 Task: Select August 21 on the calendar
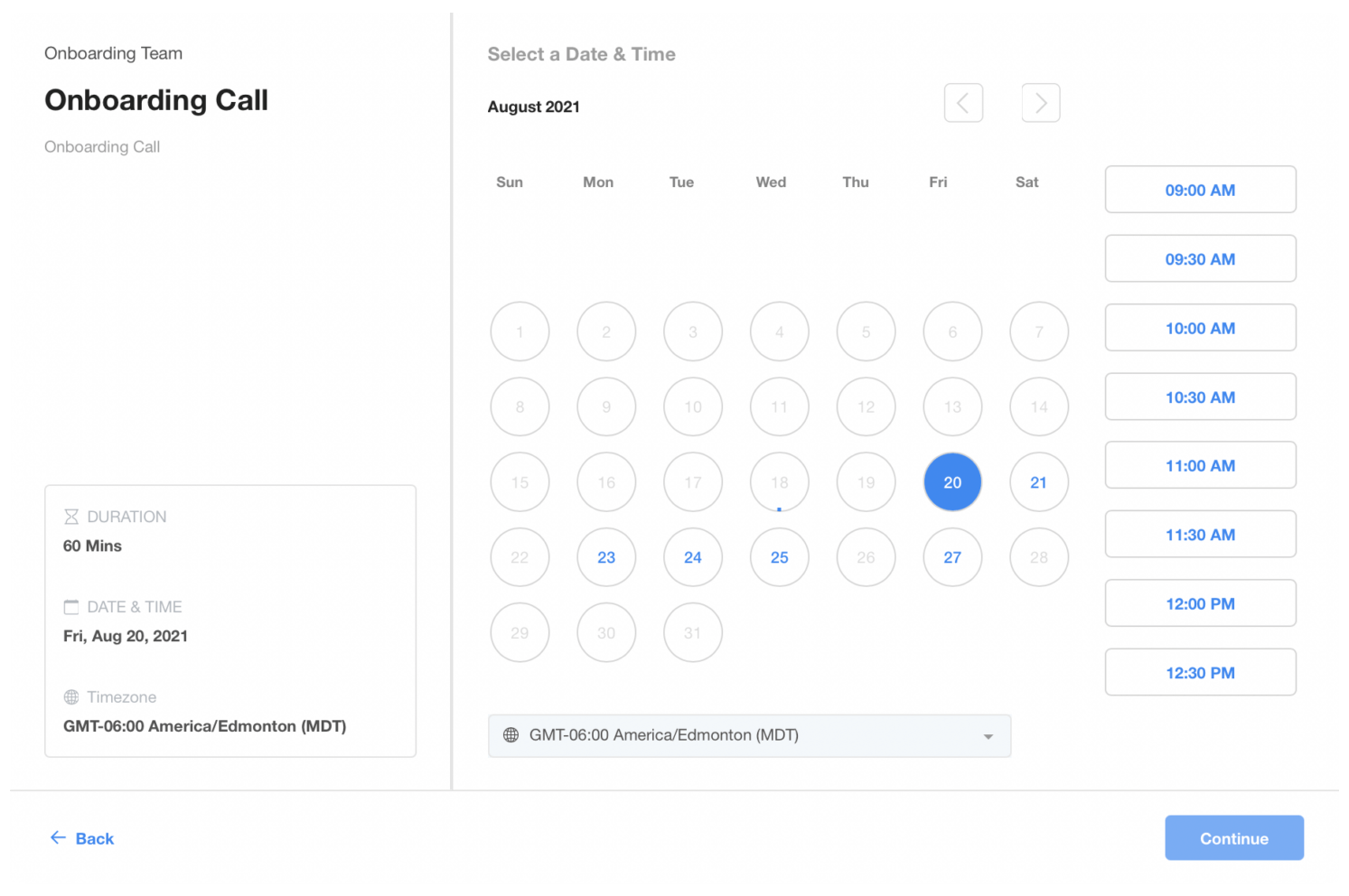(x=1039, y=482)
